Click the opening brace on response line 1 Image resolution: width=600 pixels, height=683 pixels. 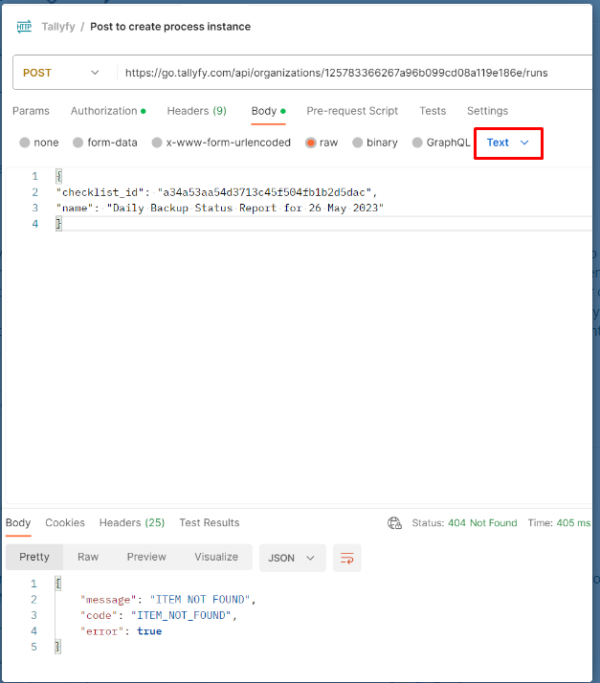(58, 584)
